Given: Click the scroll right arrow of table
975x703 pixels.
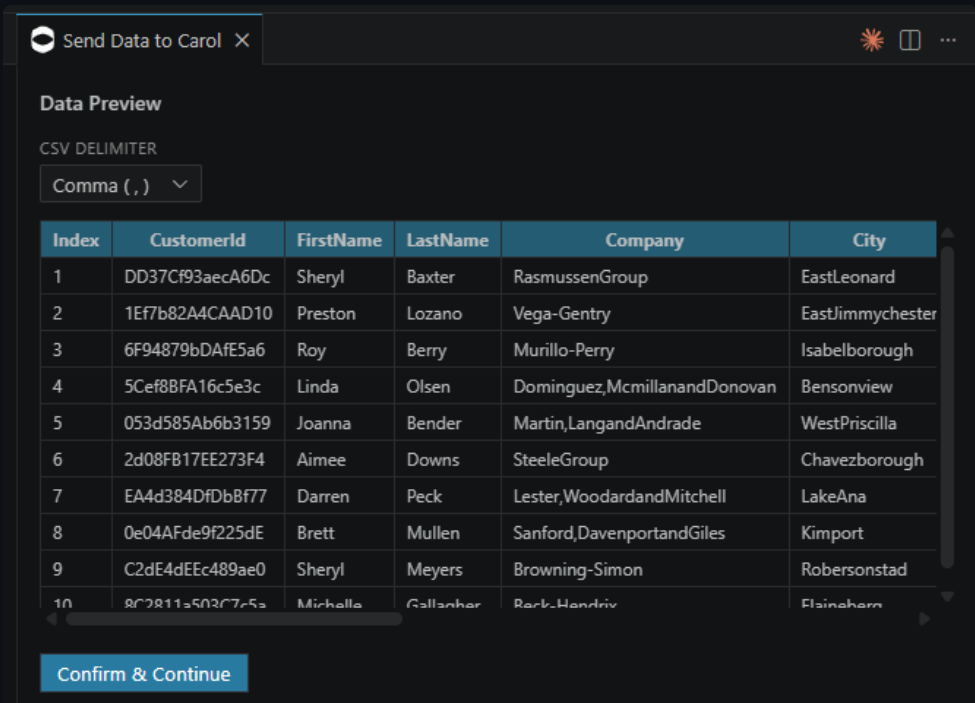Looking at the screenshot, I should [x=925, y=618].
